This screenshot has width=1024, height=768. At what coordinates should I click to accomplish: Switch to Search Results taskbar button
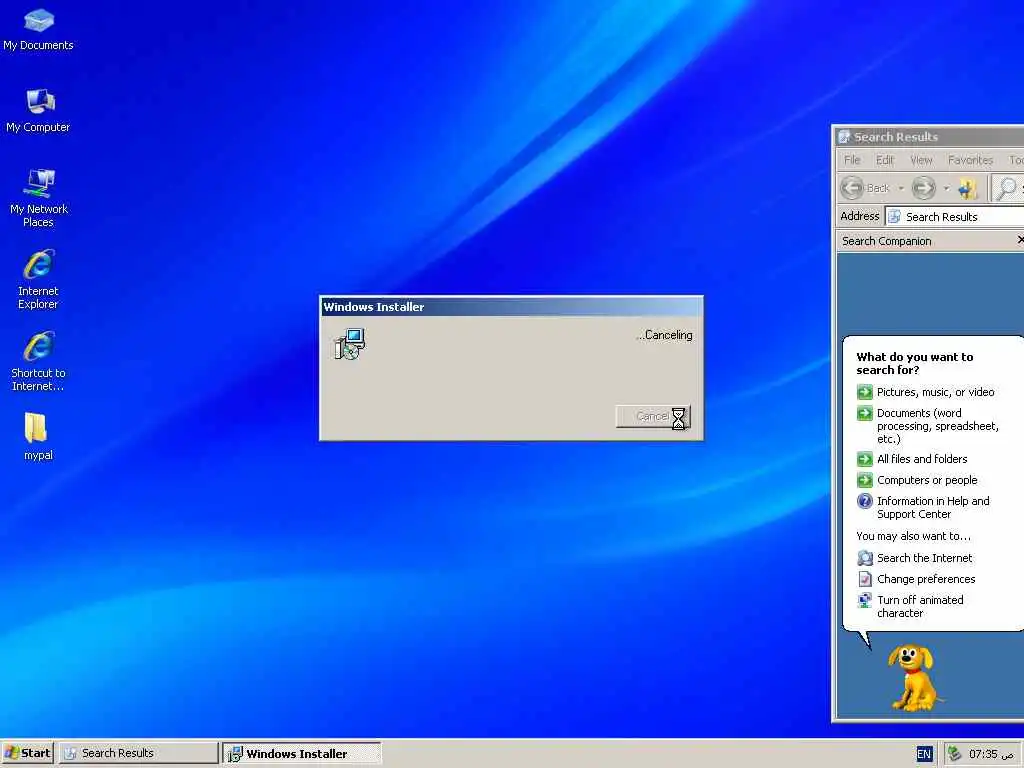click(138, 753)
